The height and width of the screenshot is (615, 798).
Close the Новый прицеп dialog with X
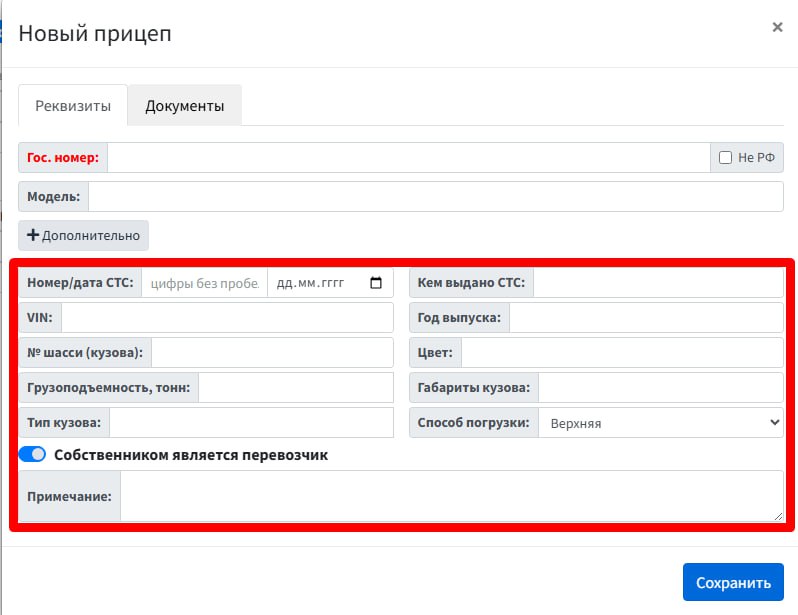[x=777, y=27]
